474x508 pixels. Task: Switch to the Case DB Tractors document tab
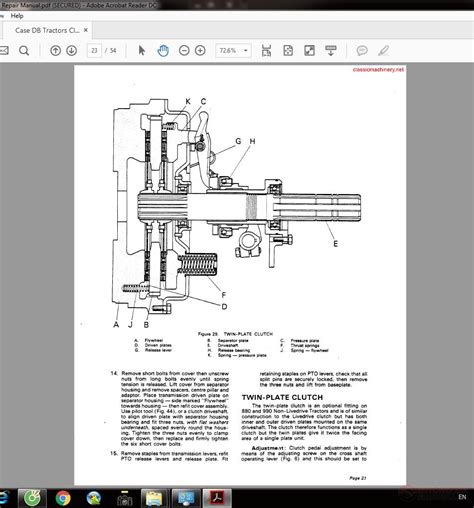[x=47, y=30]
